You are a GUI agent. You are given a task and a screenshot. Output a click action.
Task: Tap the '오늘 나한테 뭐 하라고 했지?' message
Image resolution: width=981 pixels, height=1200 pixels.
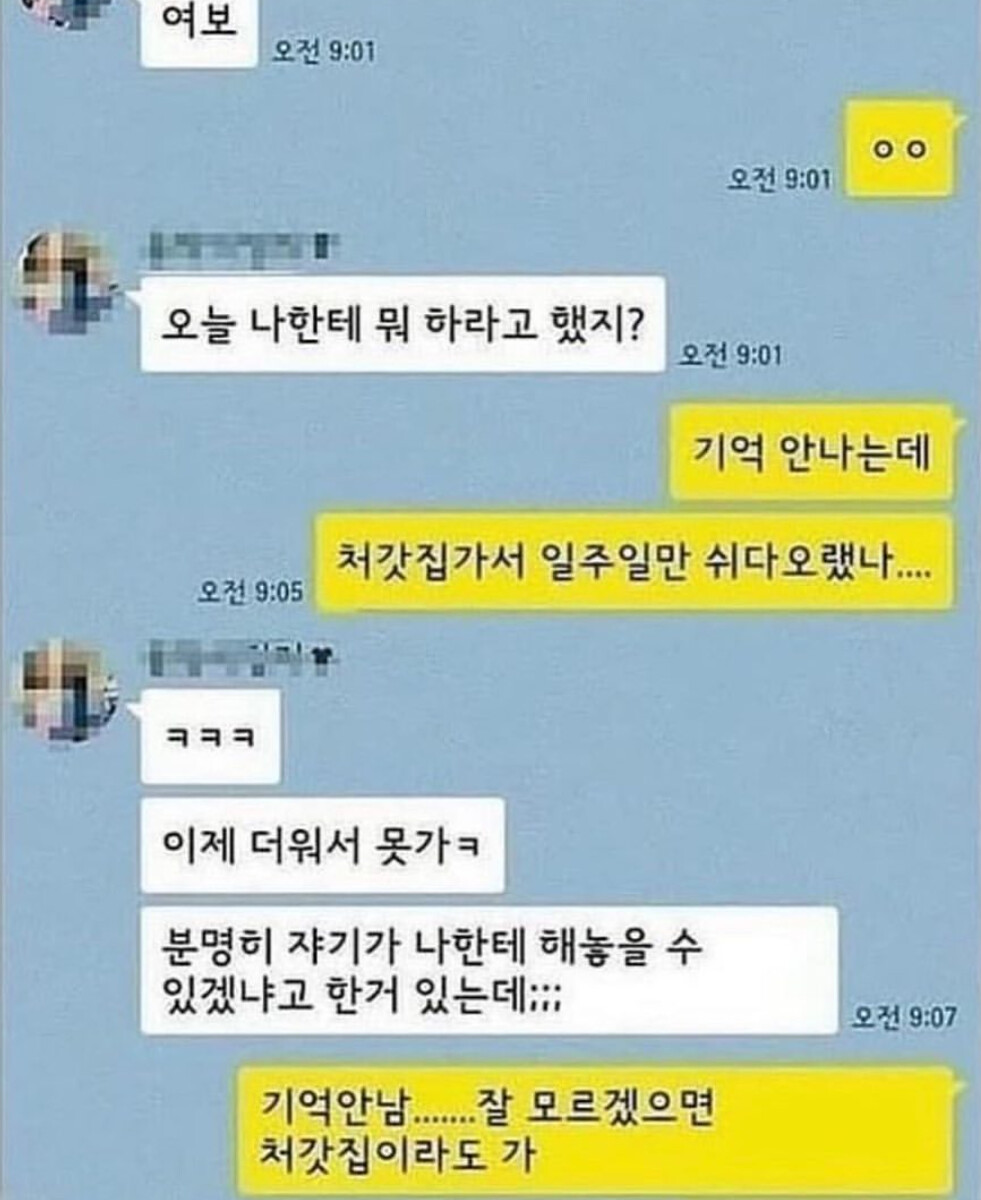tap(403, 324)
